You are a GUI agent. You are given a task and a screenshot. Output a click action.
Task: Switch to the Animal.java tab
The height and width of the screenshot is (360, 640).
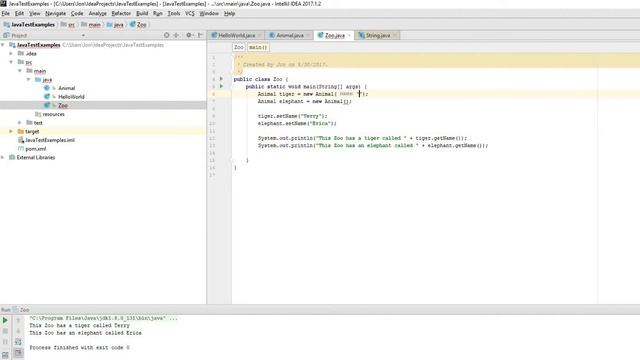coord(289,36)
